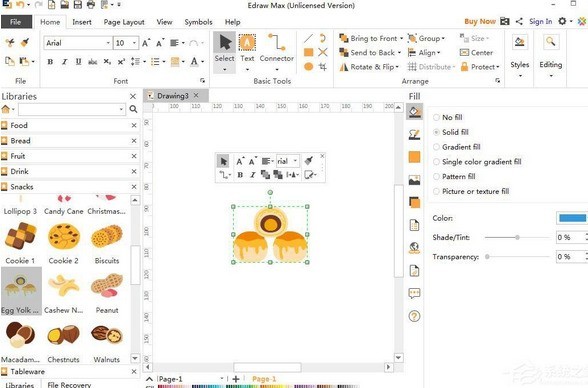Image resolution: width=588 pixels, height=388 pixels.
Task: Close the Snacks library
Action: click(134, 187)
